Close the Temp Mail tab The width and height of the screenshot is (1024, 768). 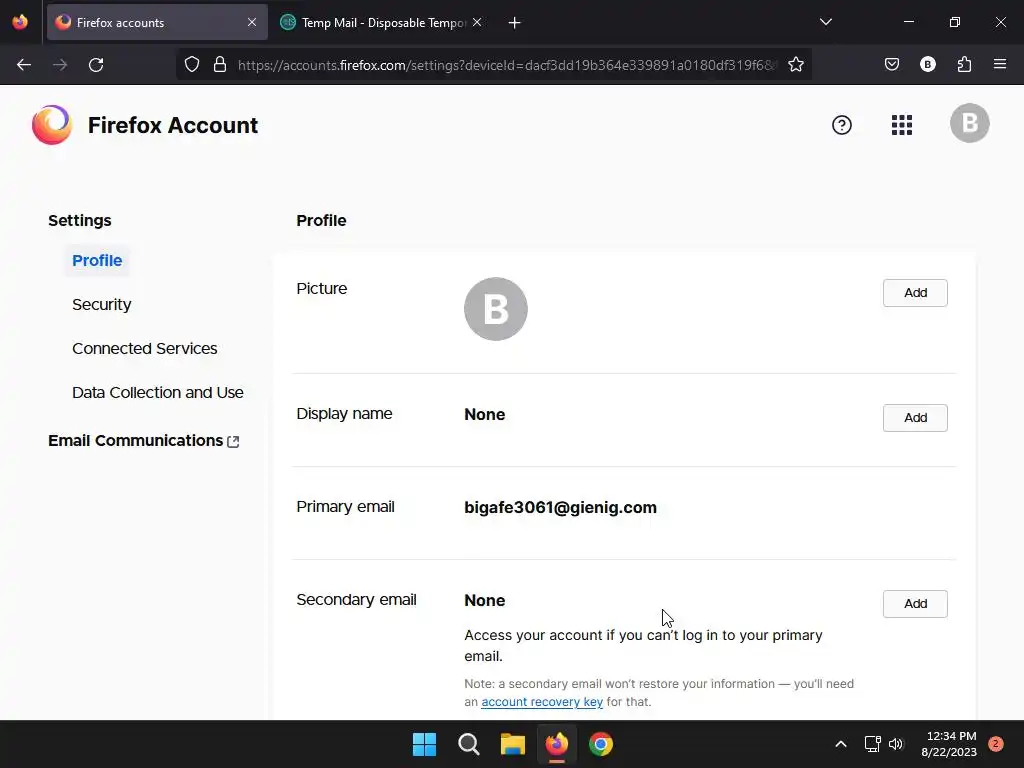pyautogui.click(x=477, y=22)
